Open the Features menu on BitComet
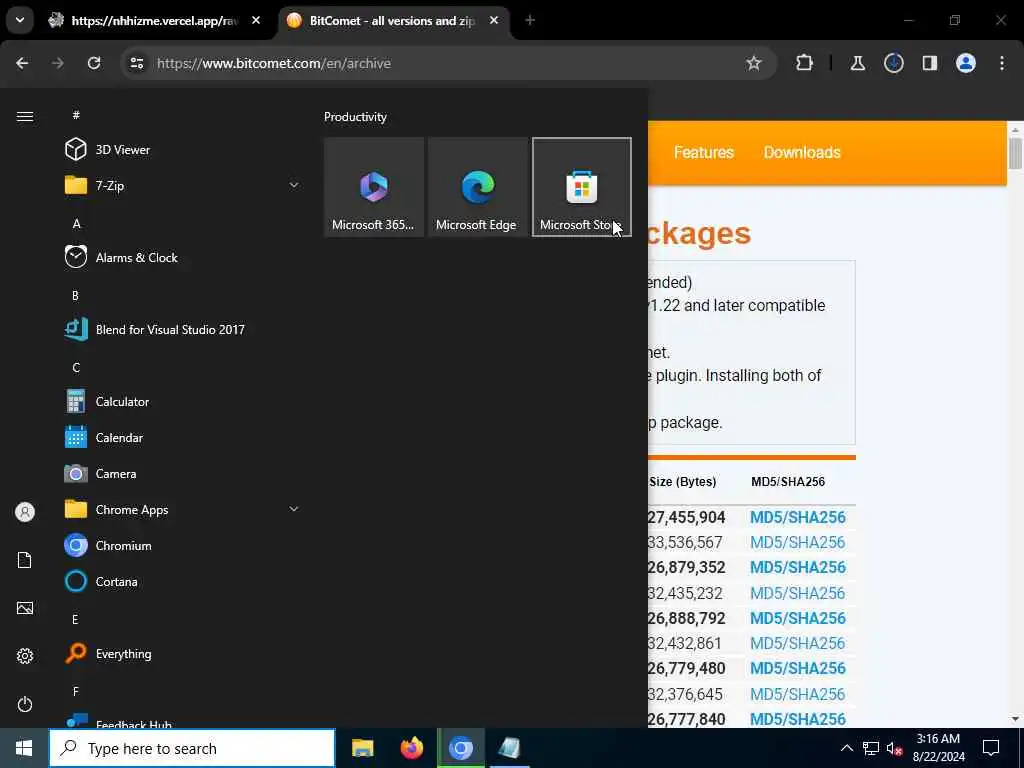 (x=704, y=152)
